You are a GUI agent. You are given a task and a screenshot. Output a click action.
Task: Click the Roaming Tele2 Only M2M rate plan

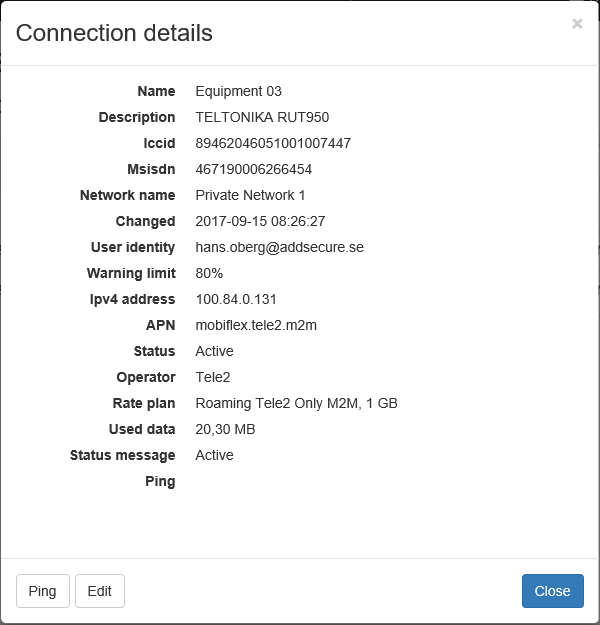click(296, 403)
